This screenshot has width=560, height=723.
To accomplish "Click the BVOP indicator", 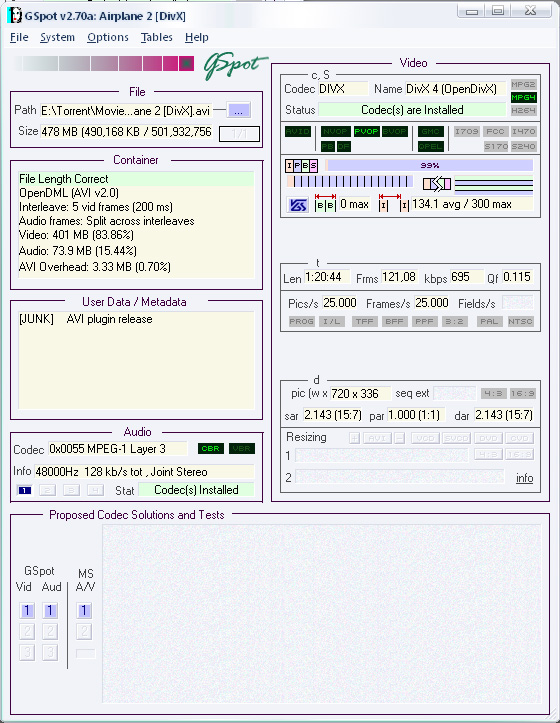I will pos(395,131).
